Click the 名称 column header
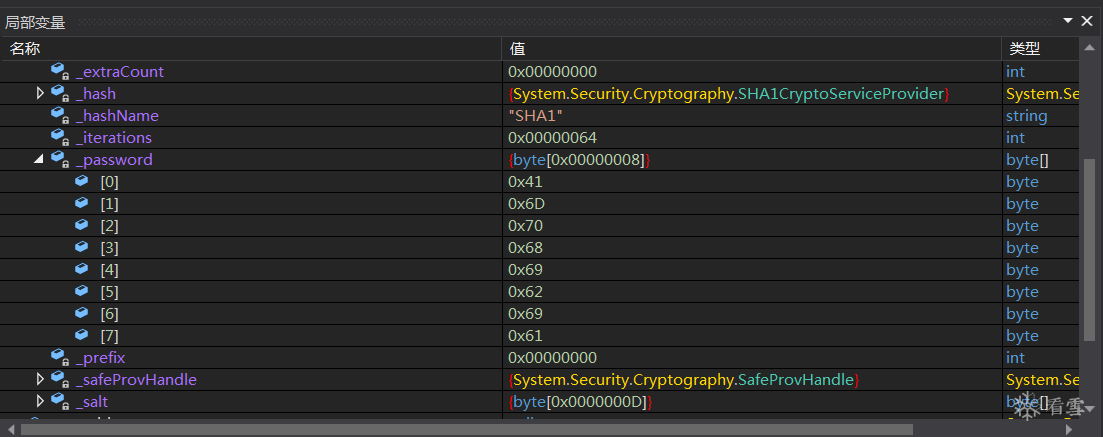Image resolution: width=1103 pixels, height=437 pixels. pyautogui.click(x=26, y=49)
